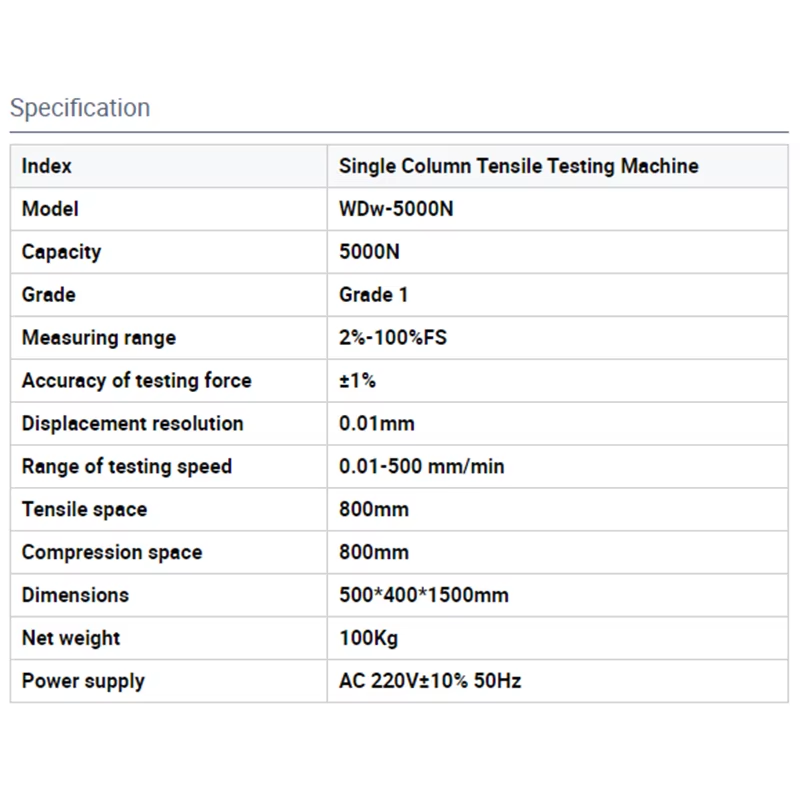Click the 100Kg net weight value
Image resolution: width=800 pixels, height=800 pixels.
369,638
